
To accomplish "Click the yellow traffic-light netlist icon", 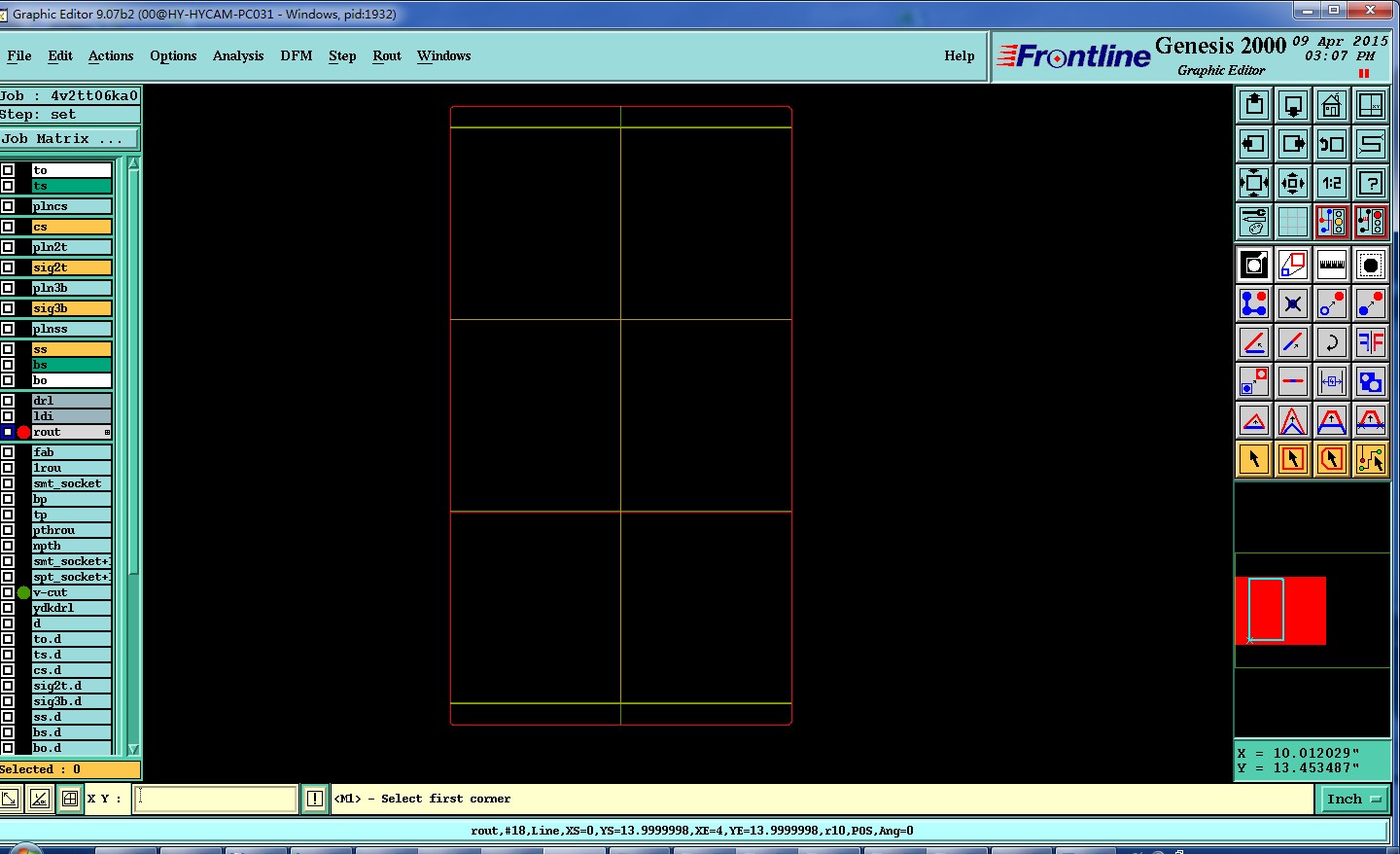I will point(1332,222).
